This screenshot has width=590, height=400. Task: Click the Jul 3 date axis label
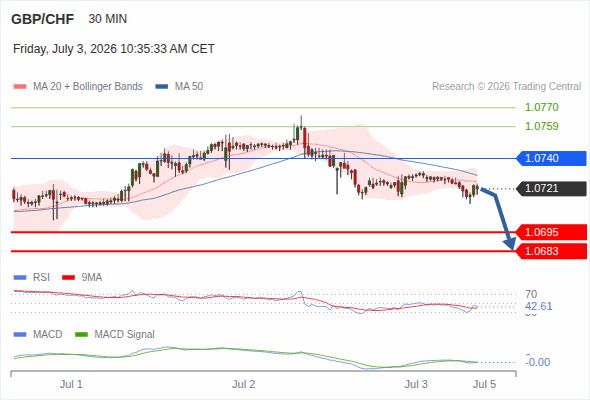click(x=416, y=384)
